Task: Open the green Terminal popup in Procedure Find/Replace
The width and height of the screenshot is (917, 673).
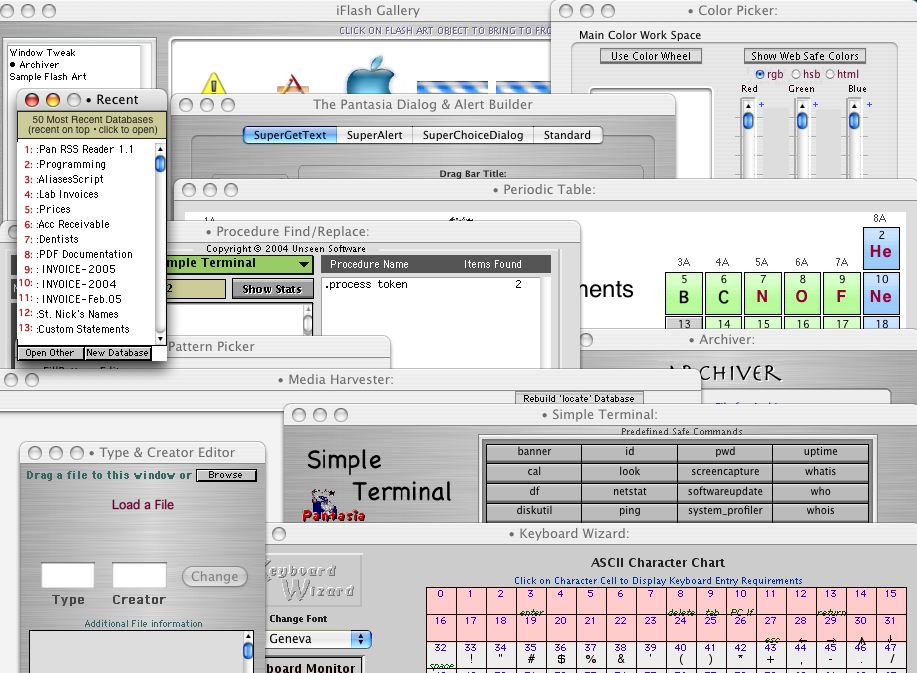Action: click(240, 264)
